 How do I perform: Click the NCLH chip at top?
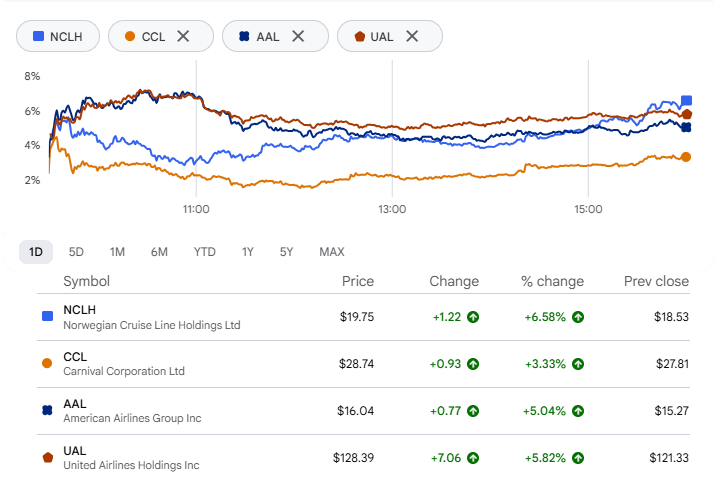point(58,36)
